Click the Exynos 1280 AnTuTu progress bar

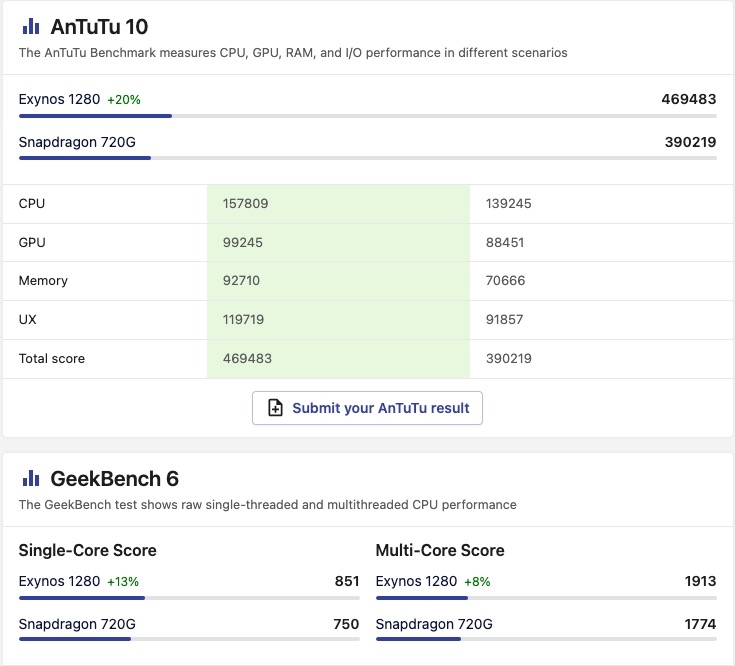[x=367, y=116]
